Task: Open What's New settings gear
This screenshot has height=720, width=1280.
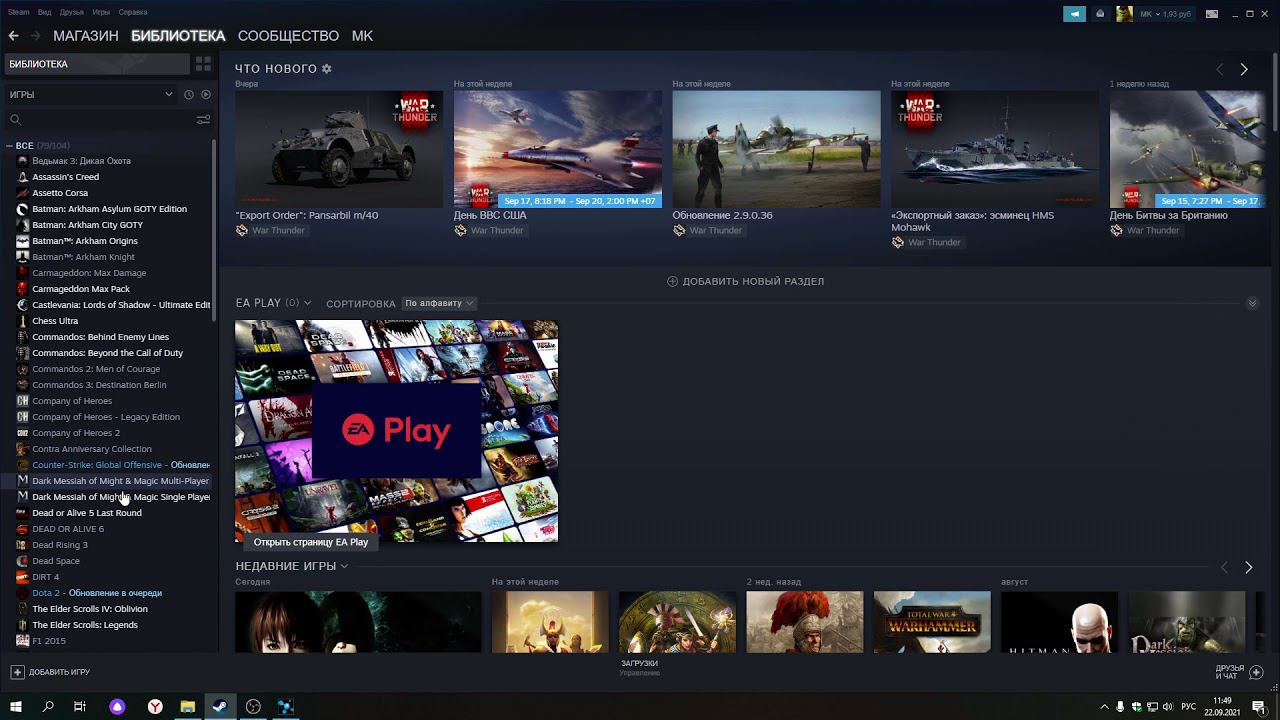Action: 326,69
